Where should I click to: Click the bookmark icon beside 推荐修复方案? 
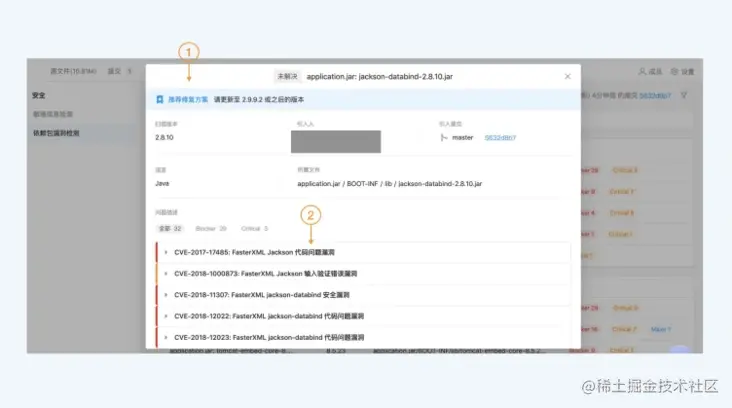[x=160, y=99]
